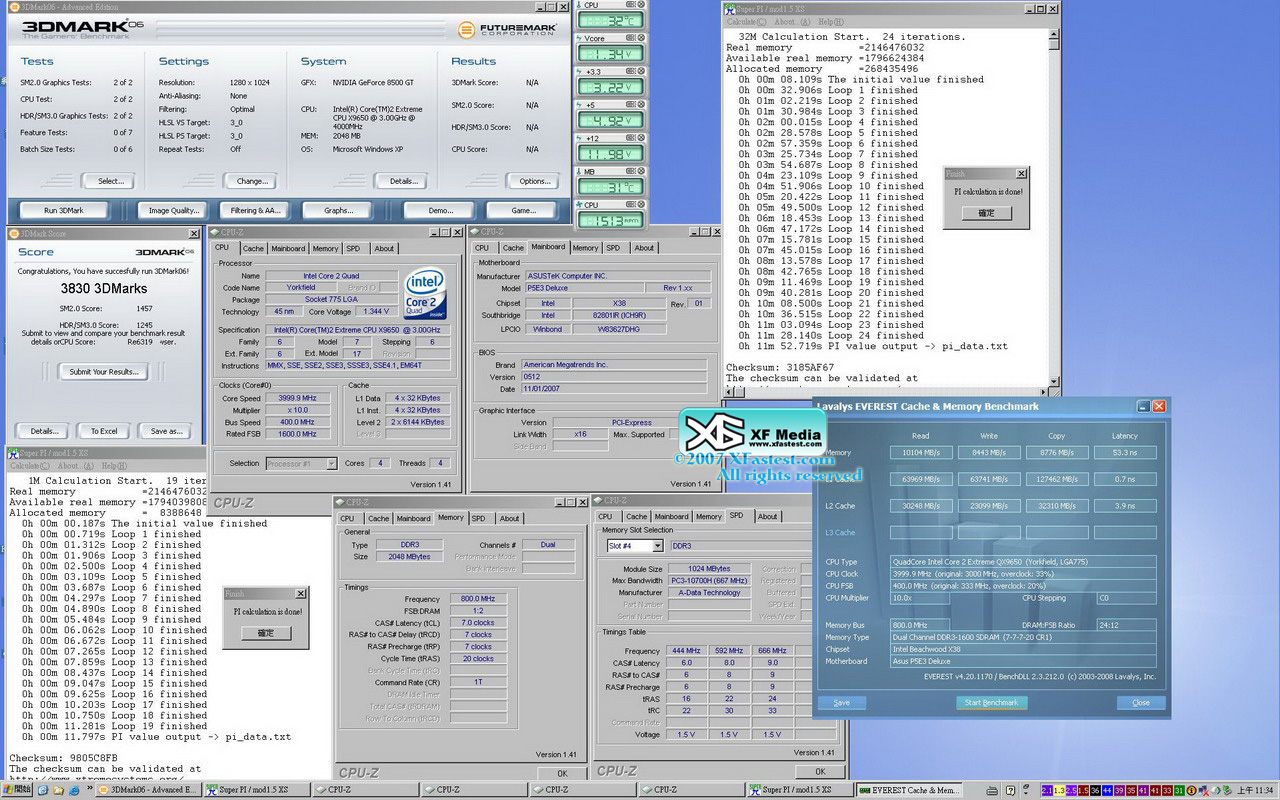Click Close button in EVEREST benchmark window
Screen dimensions: 1280x800
click(1141, 703)
